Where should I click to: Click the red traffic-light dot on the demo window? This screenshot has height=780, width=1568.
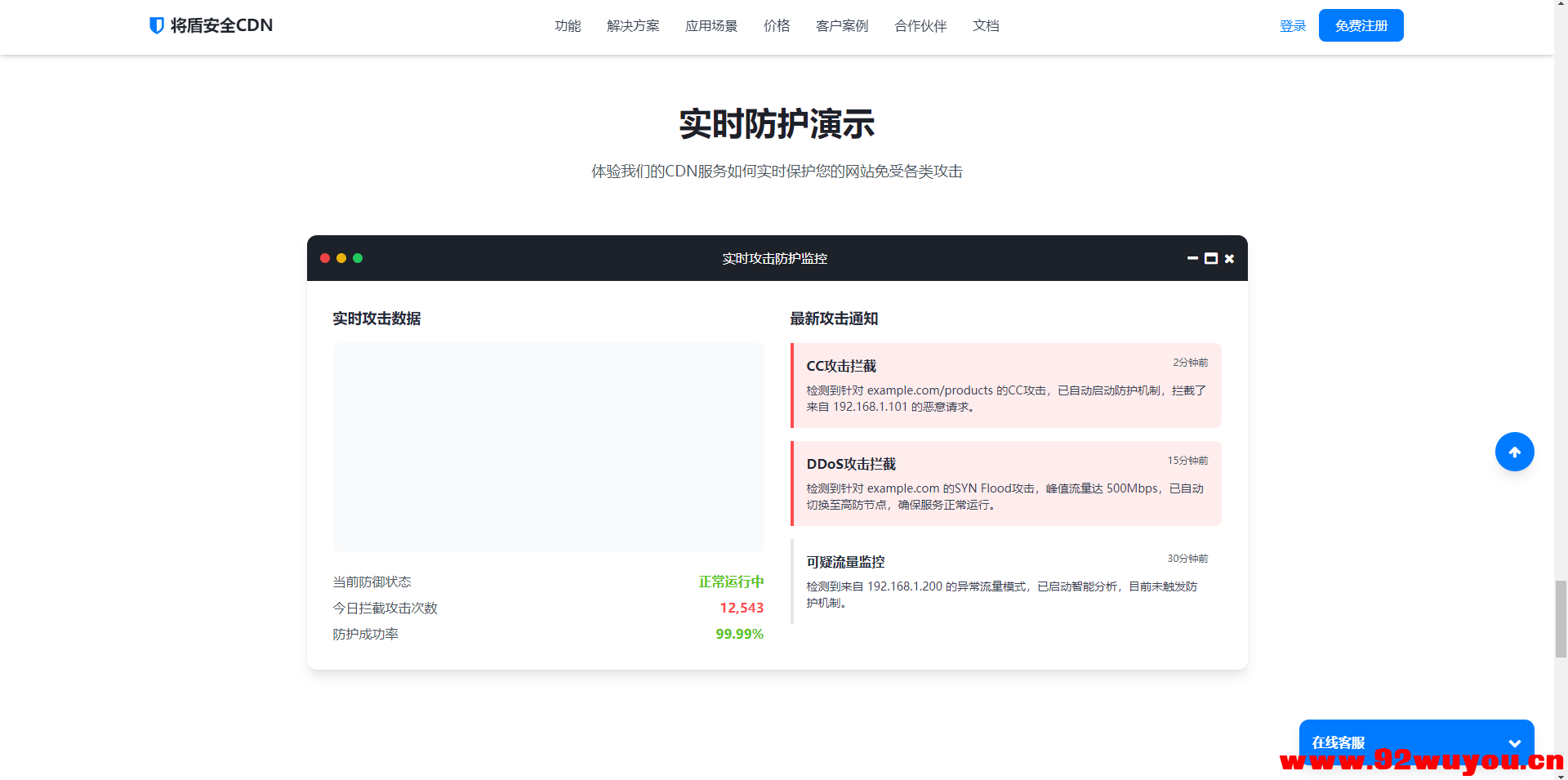pyautogui.click(x=325, y=258)
